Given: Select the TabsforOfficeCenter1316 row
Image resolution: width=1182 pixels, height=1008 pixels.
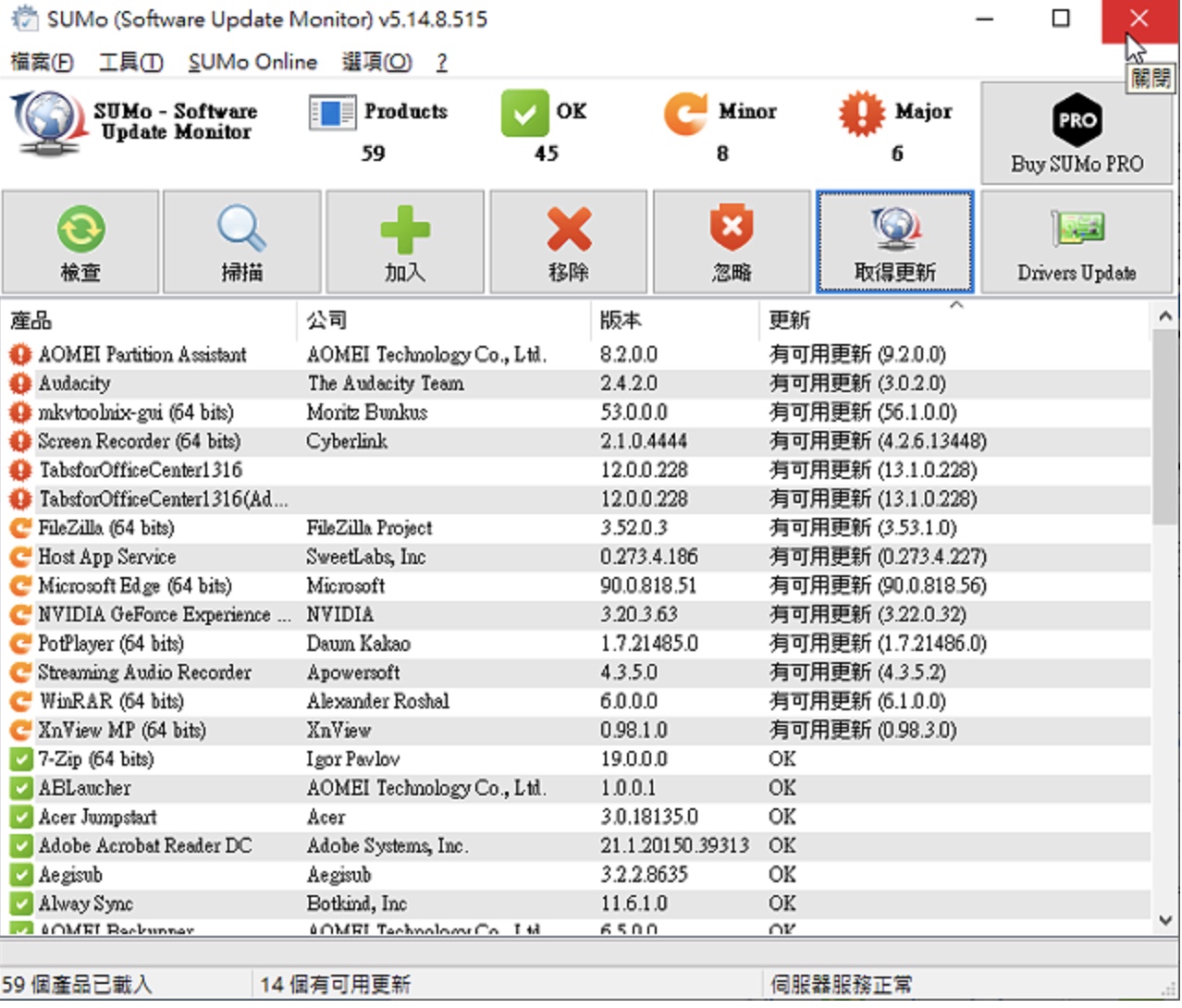Looking at the screenshot, I should click(x=576, y=471).
